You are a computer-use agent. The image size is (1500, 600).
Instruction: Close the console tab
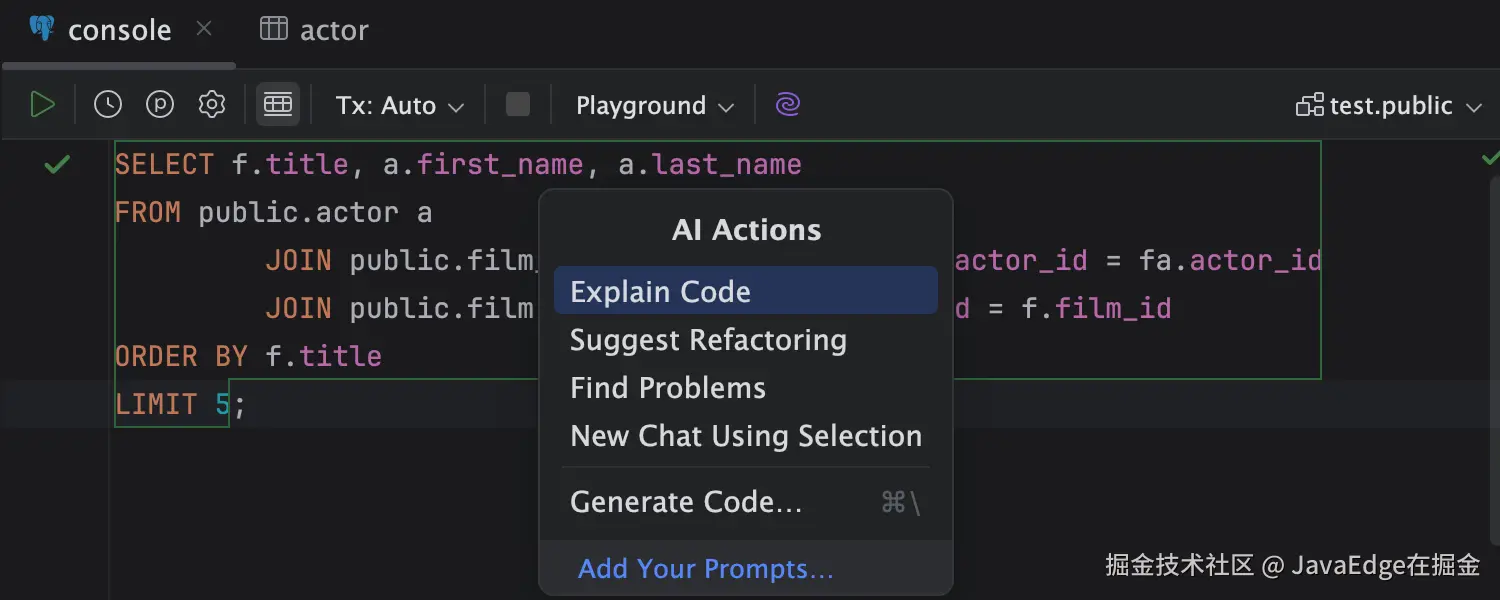coord(204,29)
